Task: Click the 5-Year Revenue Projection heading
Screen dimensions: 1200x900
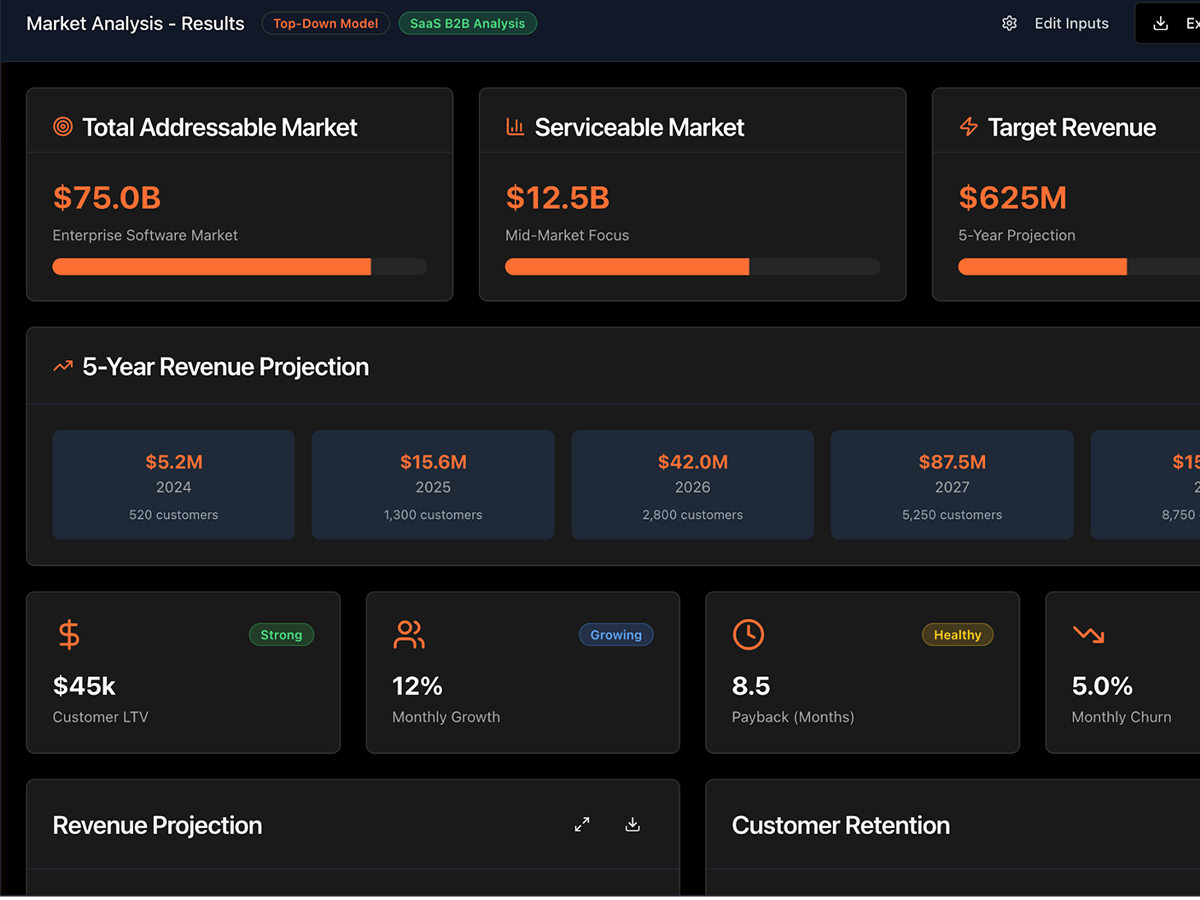Action: pyautogui.click(x=226, y=367)
